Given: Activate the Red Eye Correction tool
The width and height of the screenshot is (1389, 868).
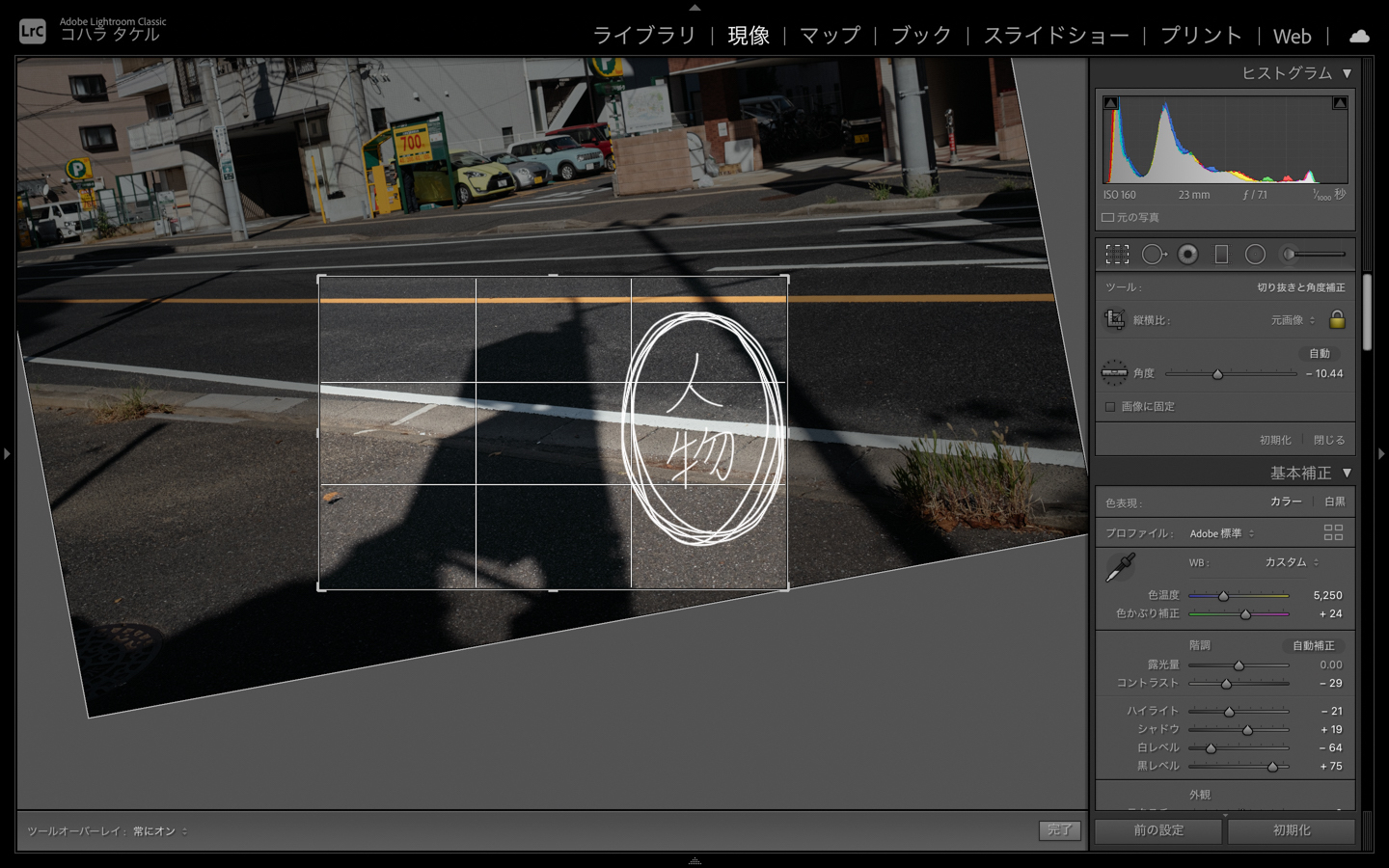Looking at the screenshot, I should tap(1188, 255).
